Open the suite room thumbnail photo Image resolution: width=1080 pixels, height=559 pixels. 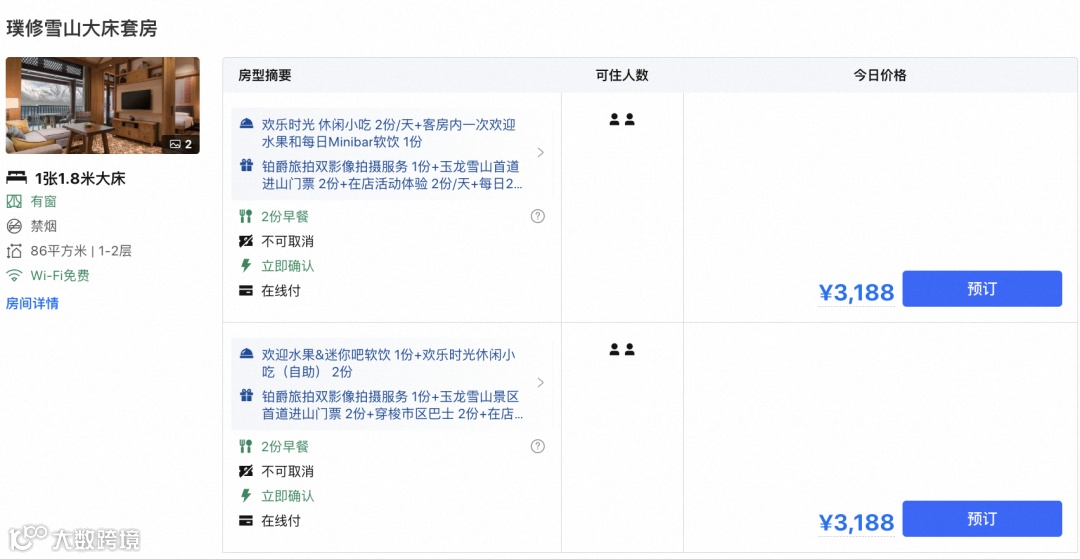point(103,105)
